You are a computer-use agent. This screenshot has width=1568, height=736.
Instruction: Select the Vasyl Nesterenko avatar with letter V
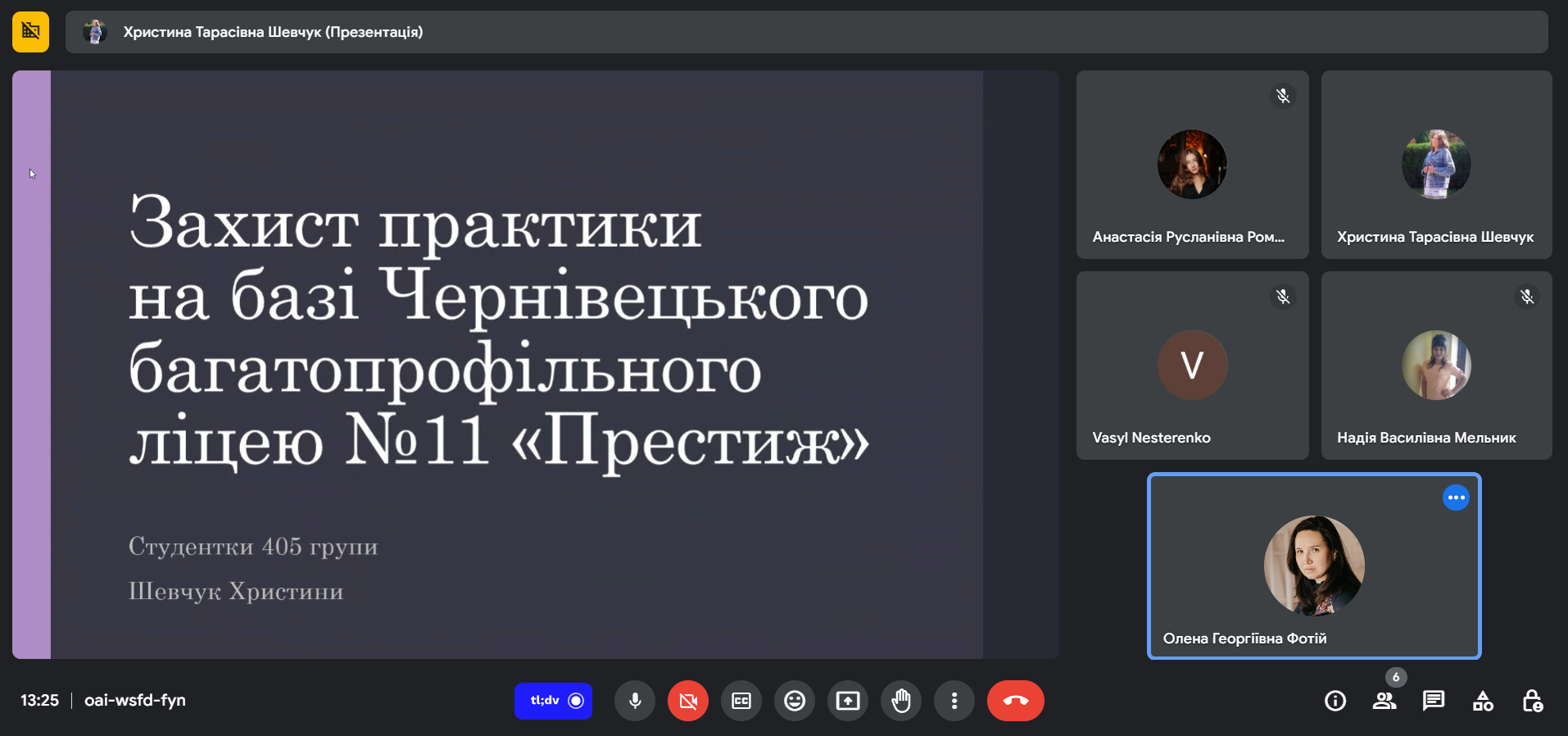pos(1192,365)
